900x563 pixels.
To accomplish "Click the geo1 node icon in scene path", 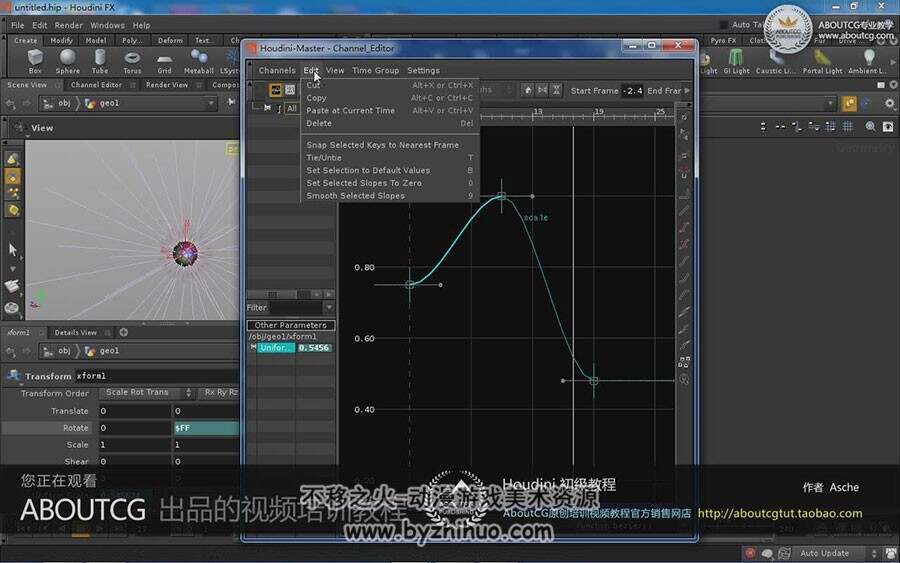I will pos(90,103).
